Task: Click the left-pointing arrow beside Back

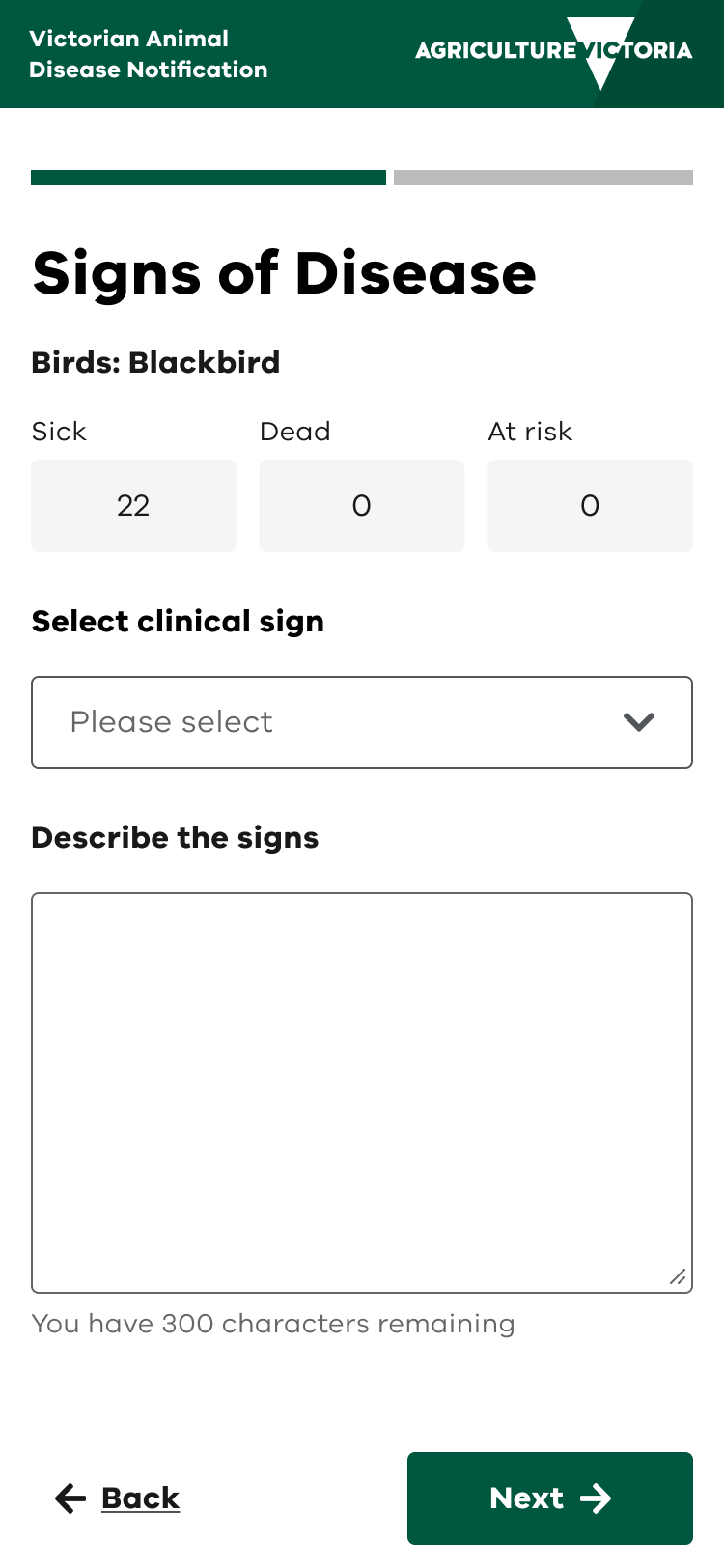Action: click(70, 1498)
